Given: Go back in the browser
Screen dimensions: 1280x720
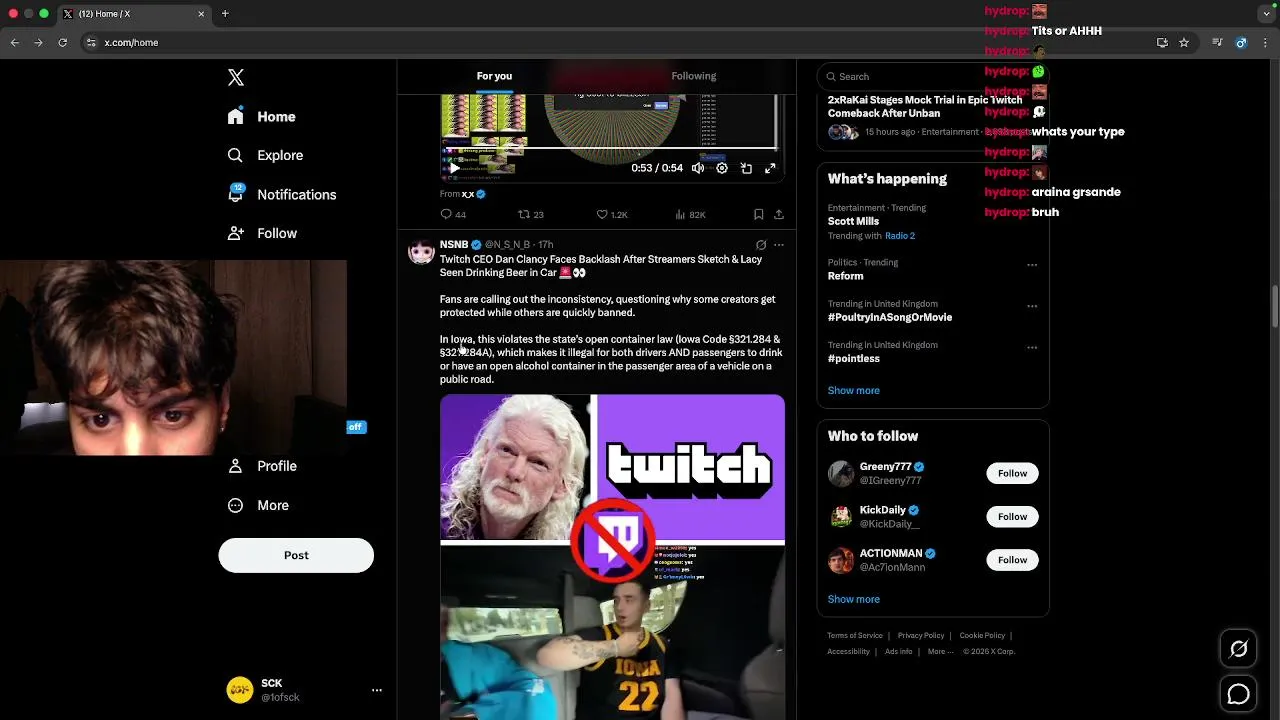Looking at the screenshot, I should [14, 43].
